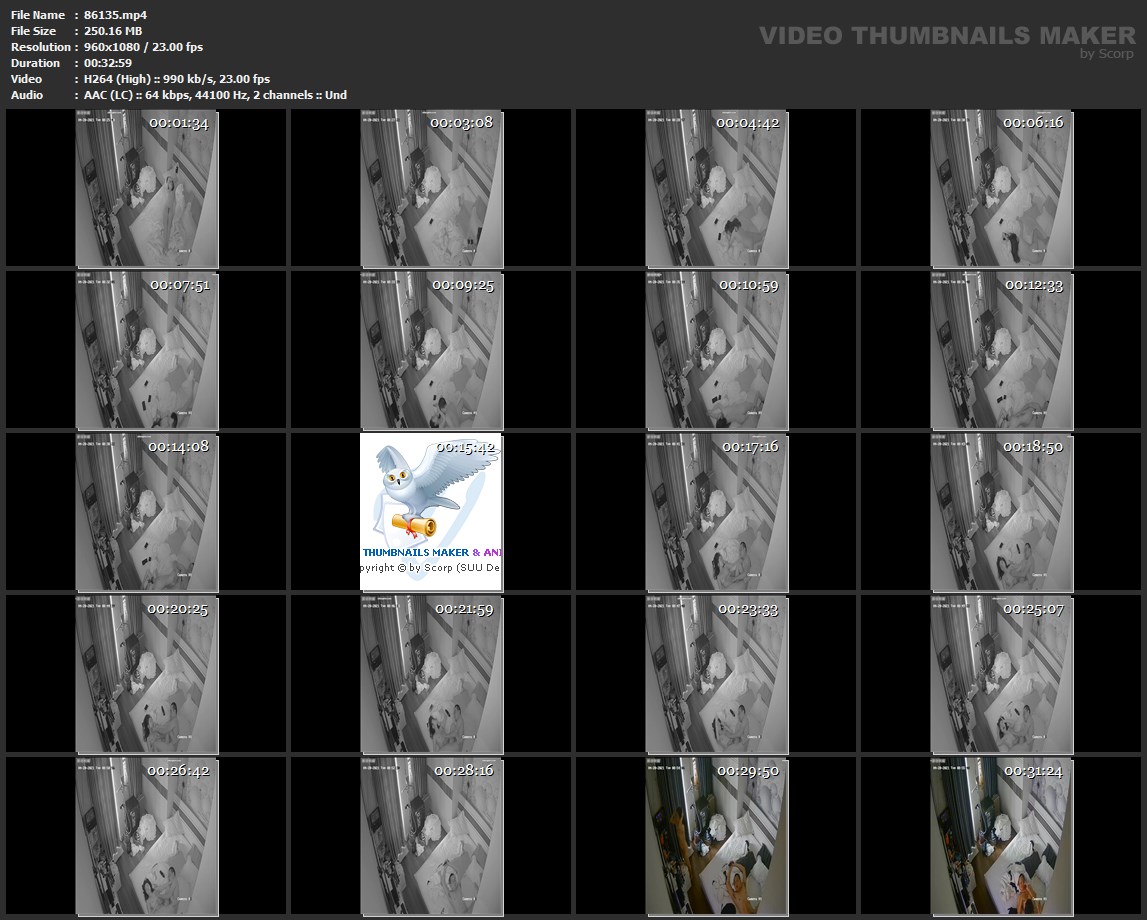Click the 00:20:25 frame thumbnail
Screen dimensions: 1147x920
pos(147,674)
